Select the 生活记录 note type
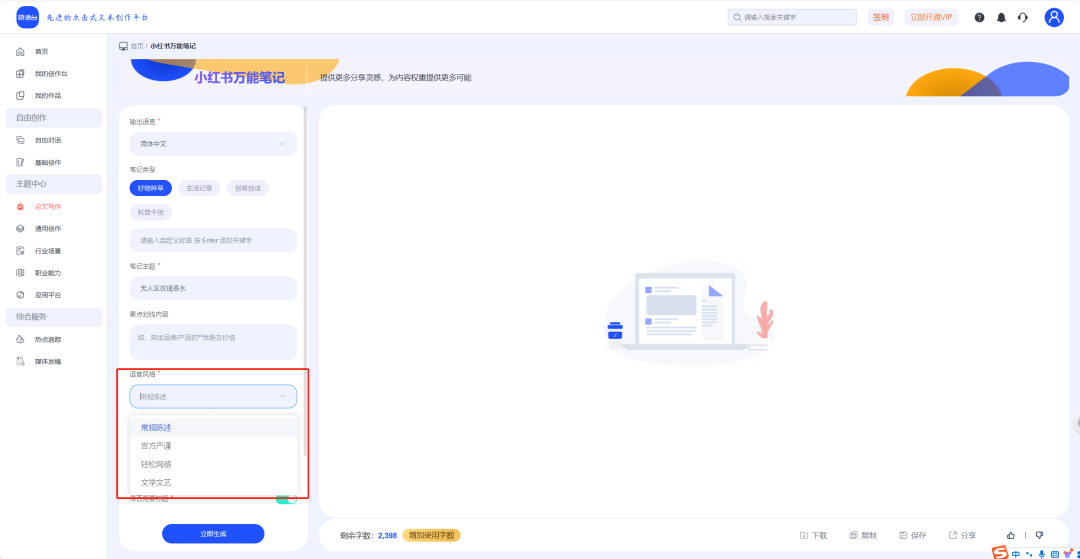 (199, 188)
